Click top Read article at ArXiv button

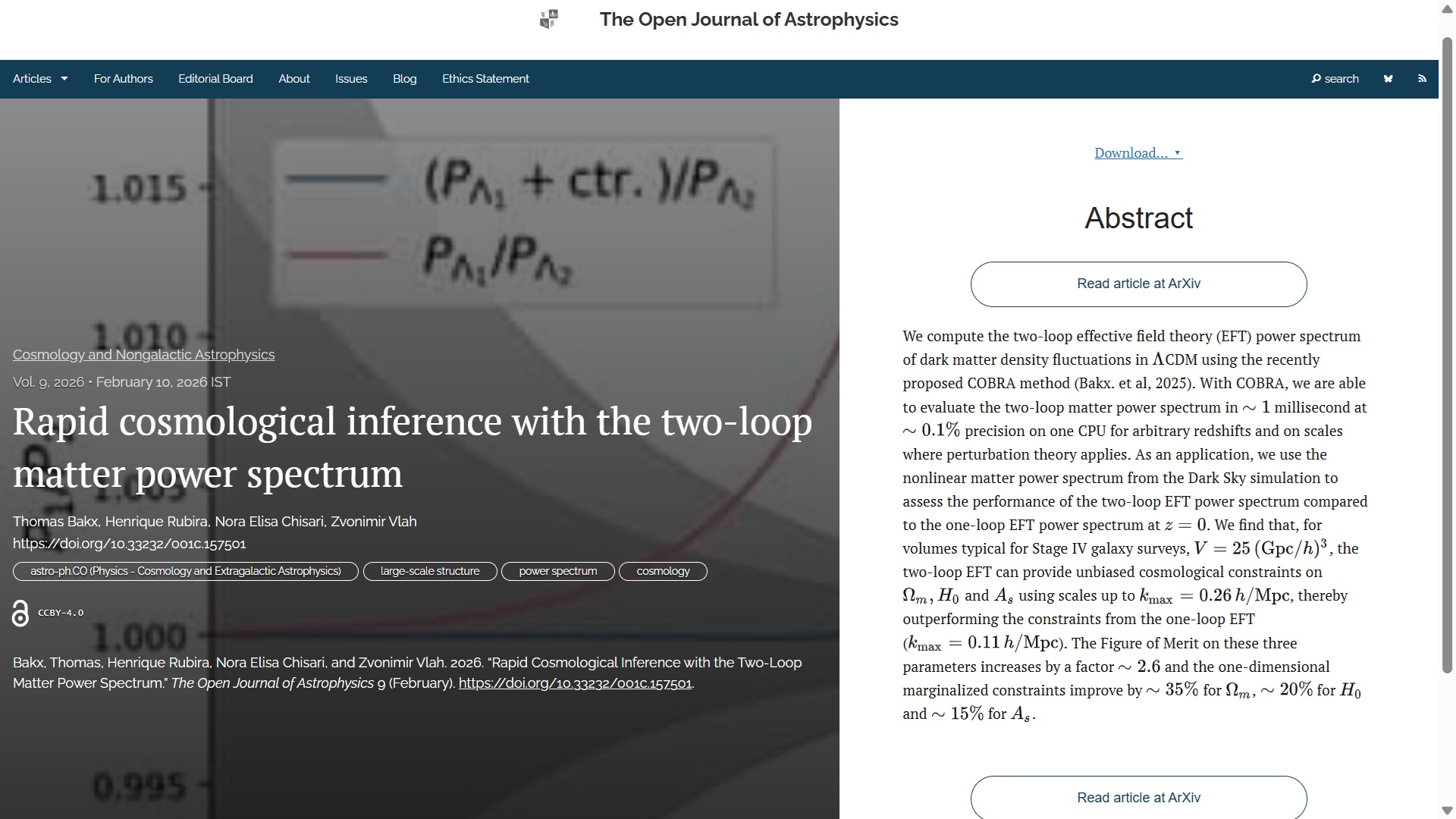coord(1138,284)
